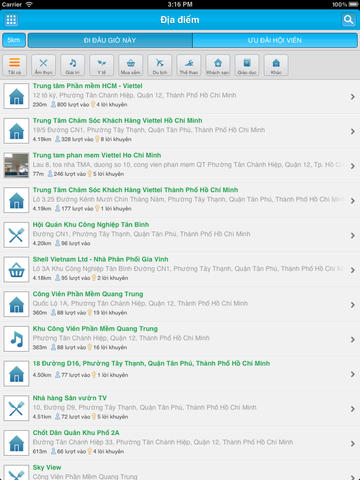Screen dimensions: 360x480
Task: Expand chevron for 18 Đường D16 row
Action: (352, 374)
